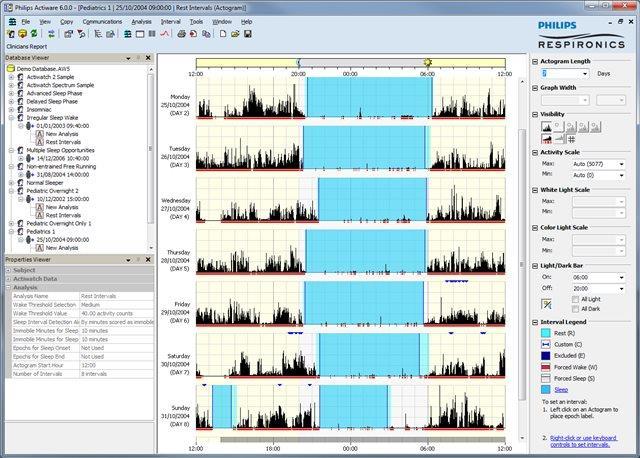
Task: Click the Rest (R) cyan color swatch
Action: point(546,333)
